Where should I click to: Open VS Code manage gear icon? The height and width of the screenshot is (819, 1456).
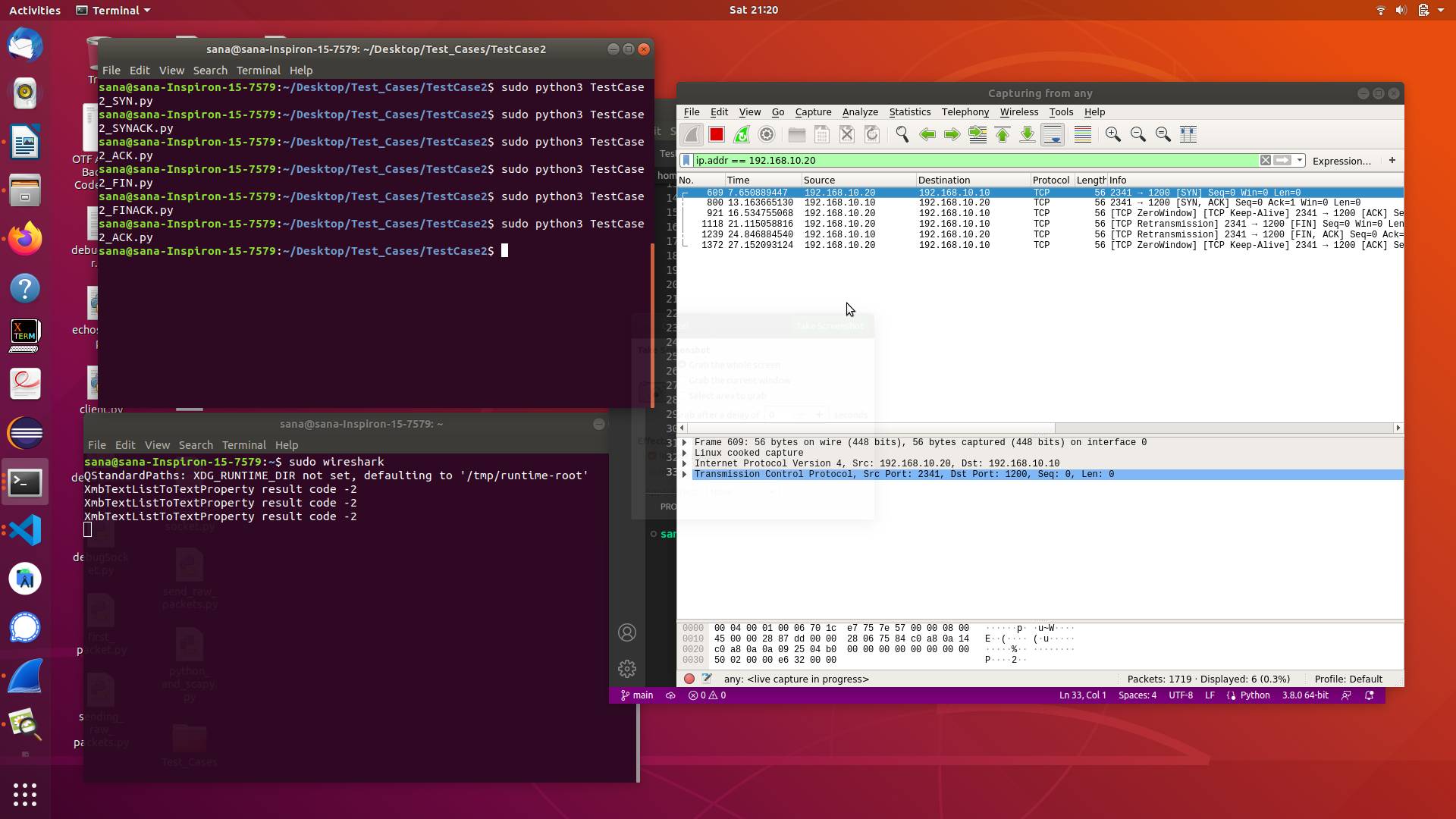click(627, 669)
